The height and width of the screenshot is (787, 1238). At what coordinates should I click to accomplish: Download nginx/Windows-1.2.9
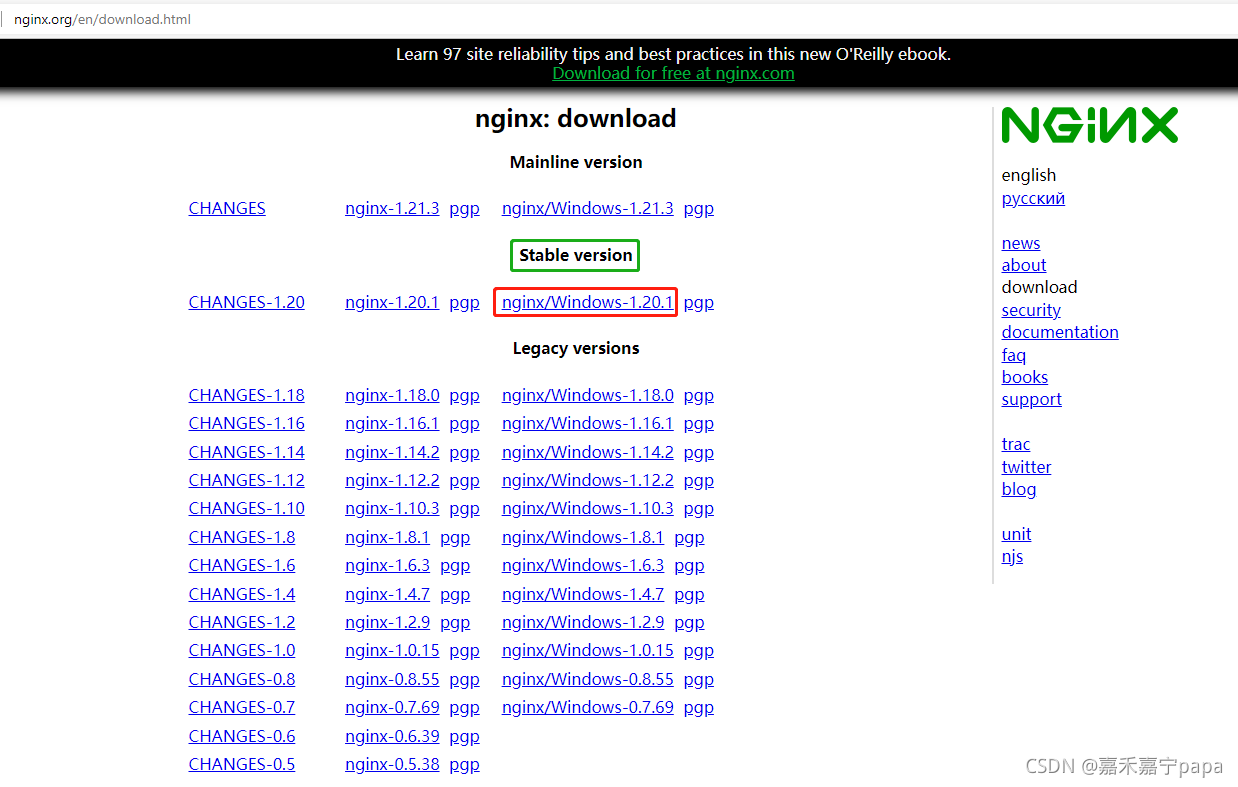[x=583, y=622]
